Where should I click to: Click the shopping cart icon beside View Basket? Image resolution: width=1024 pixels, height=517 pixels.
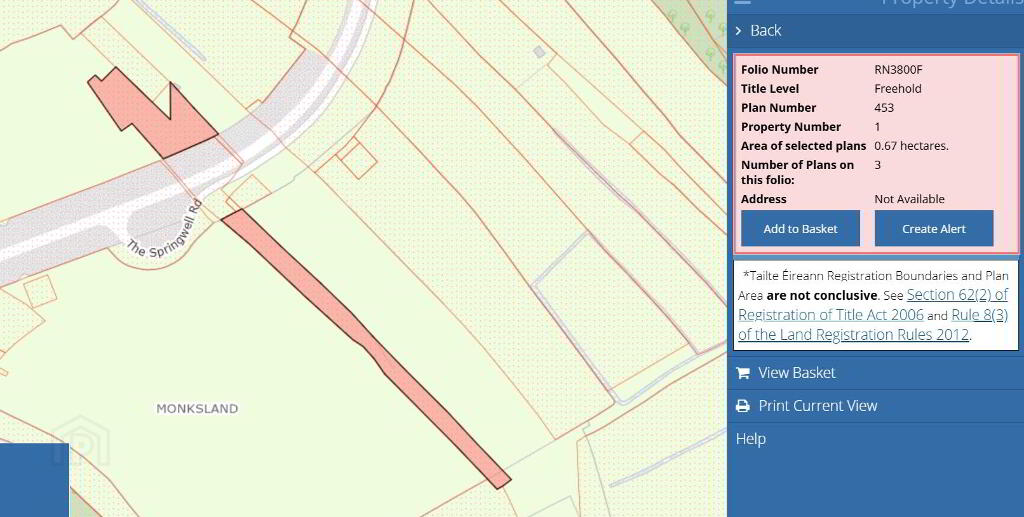click(x=743, y=373)
